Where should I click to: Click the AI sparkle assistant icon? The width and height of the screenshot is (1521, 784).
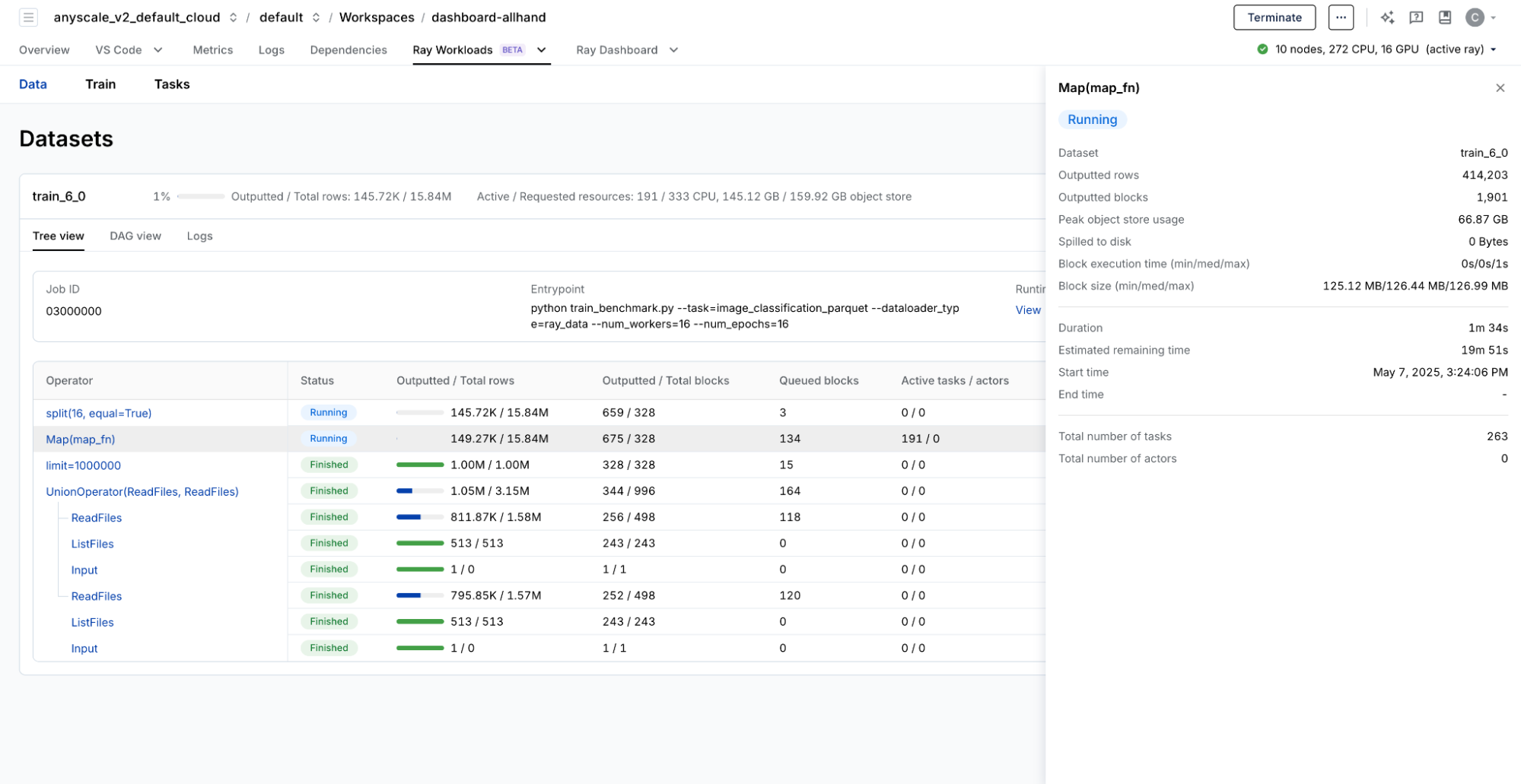pos(1386,17)
